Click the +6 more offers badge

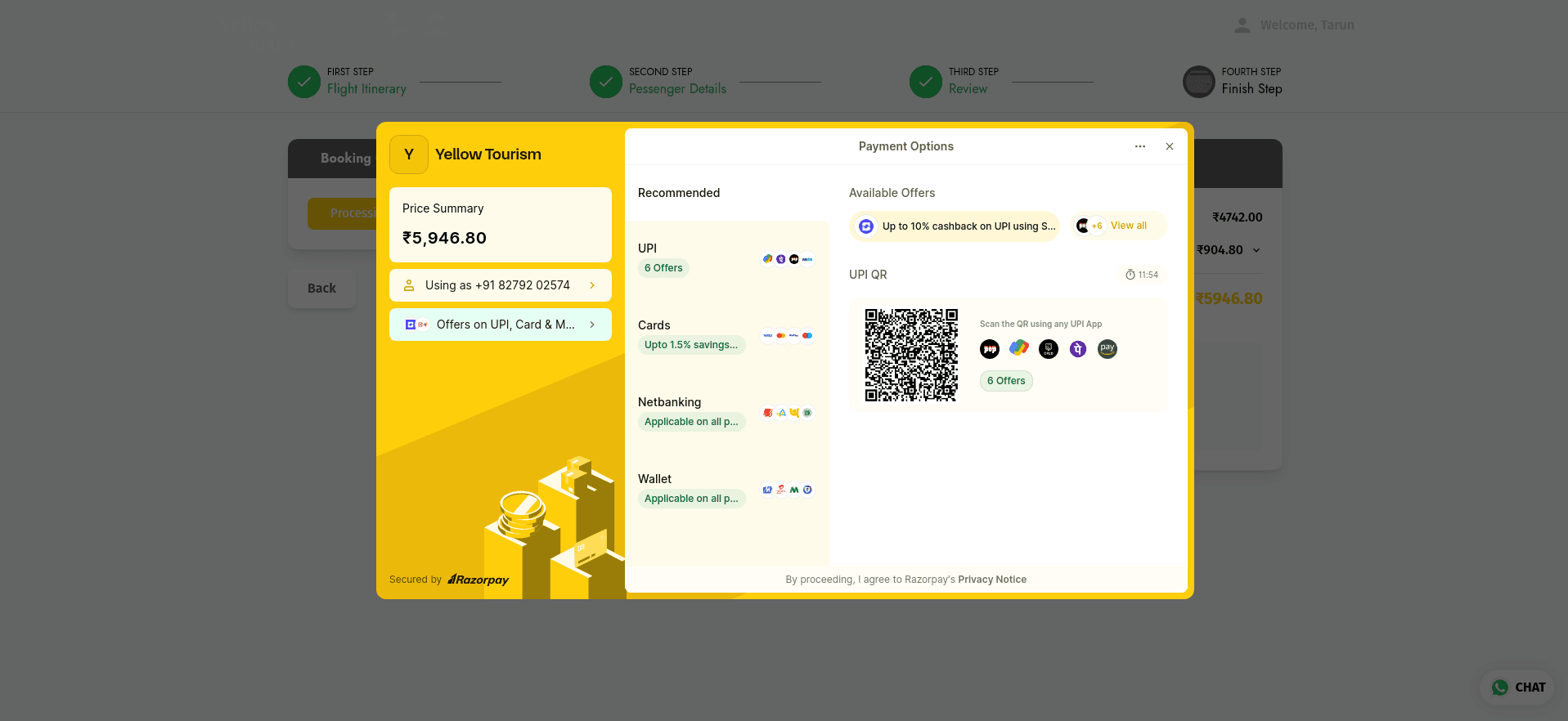point(1097,226)
